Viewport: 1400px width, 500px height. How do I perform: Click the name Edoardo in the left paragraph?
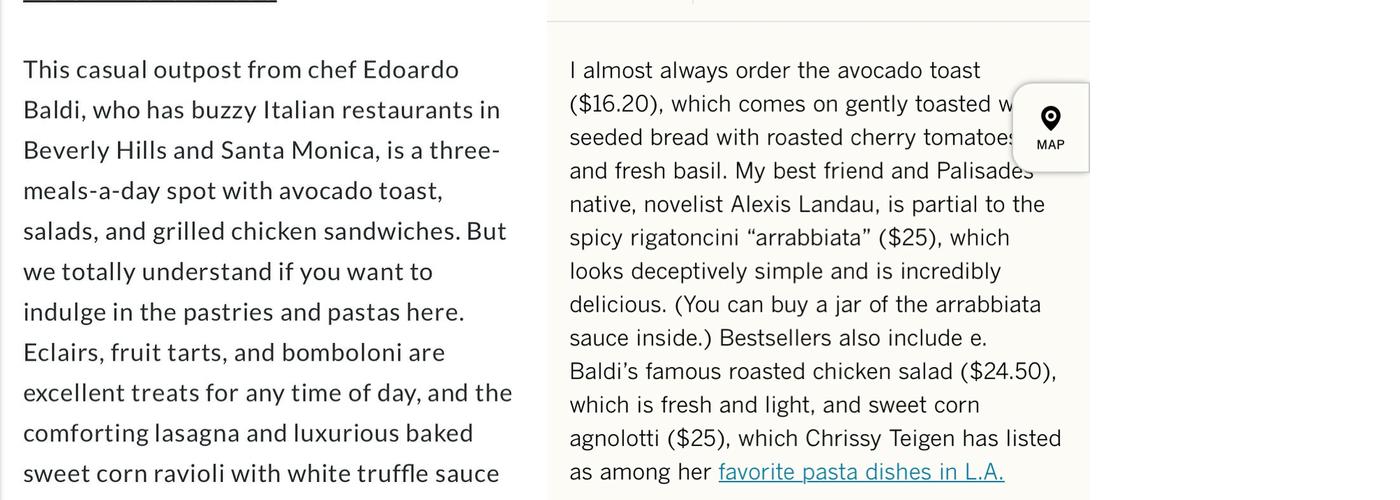click(410, 69)
